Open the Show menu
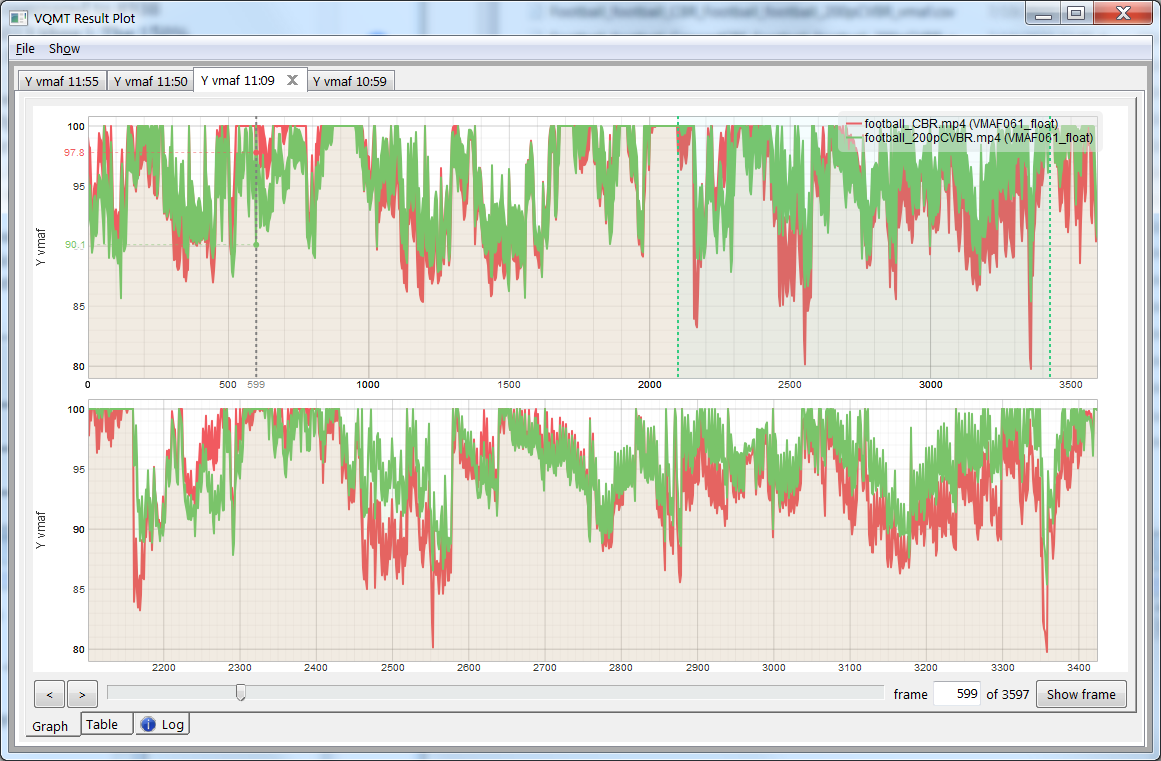The width and height of the screenshot is (1161, 761). [64, 48]
